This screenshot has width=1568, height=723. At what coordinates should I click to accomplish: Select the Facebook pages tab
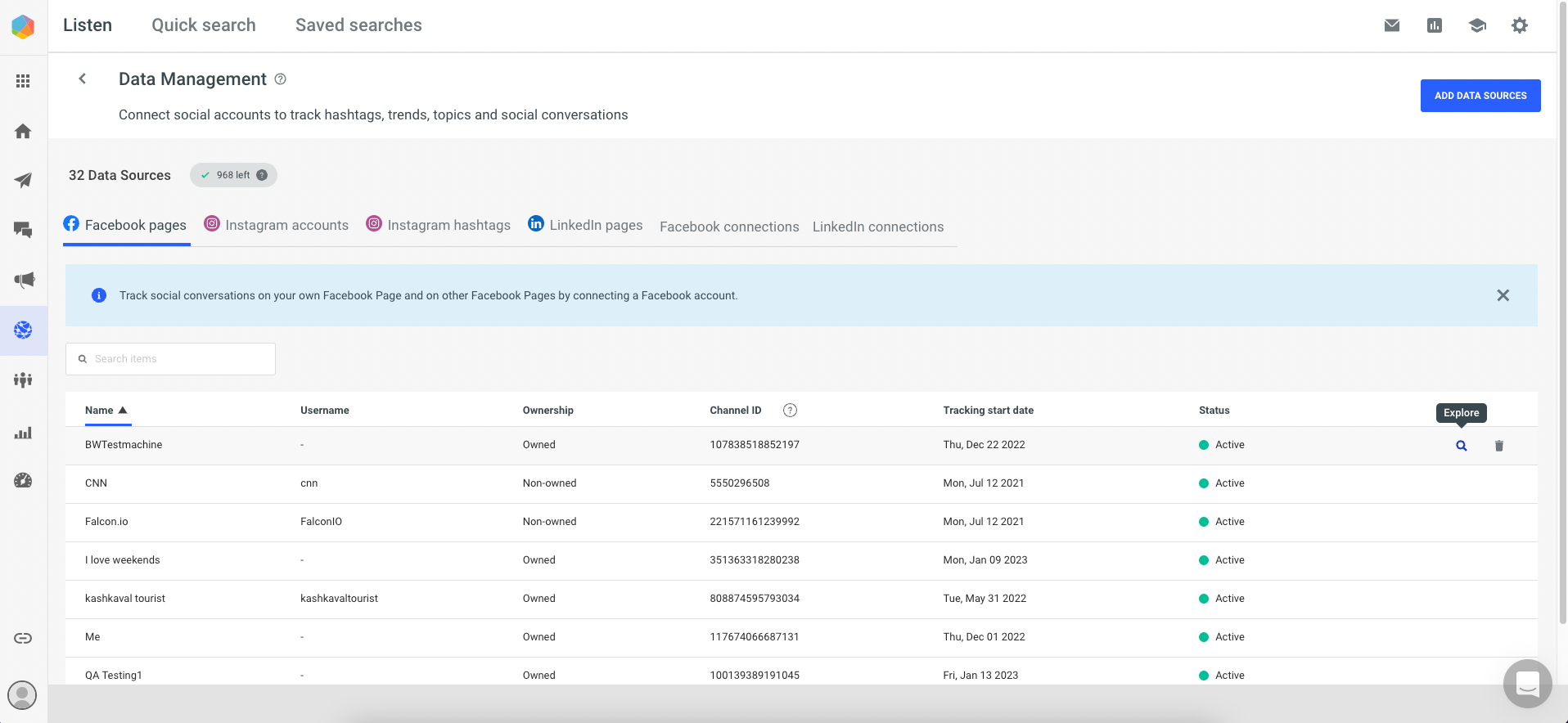(126, 225)
